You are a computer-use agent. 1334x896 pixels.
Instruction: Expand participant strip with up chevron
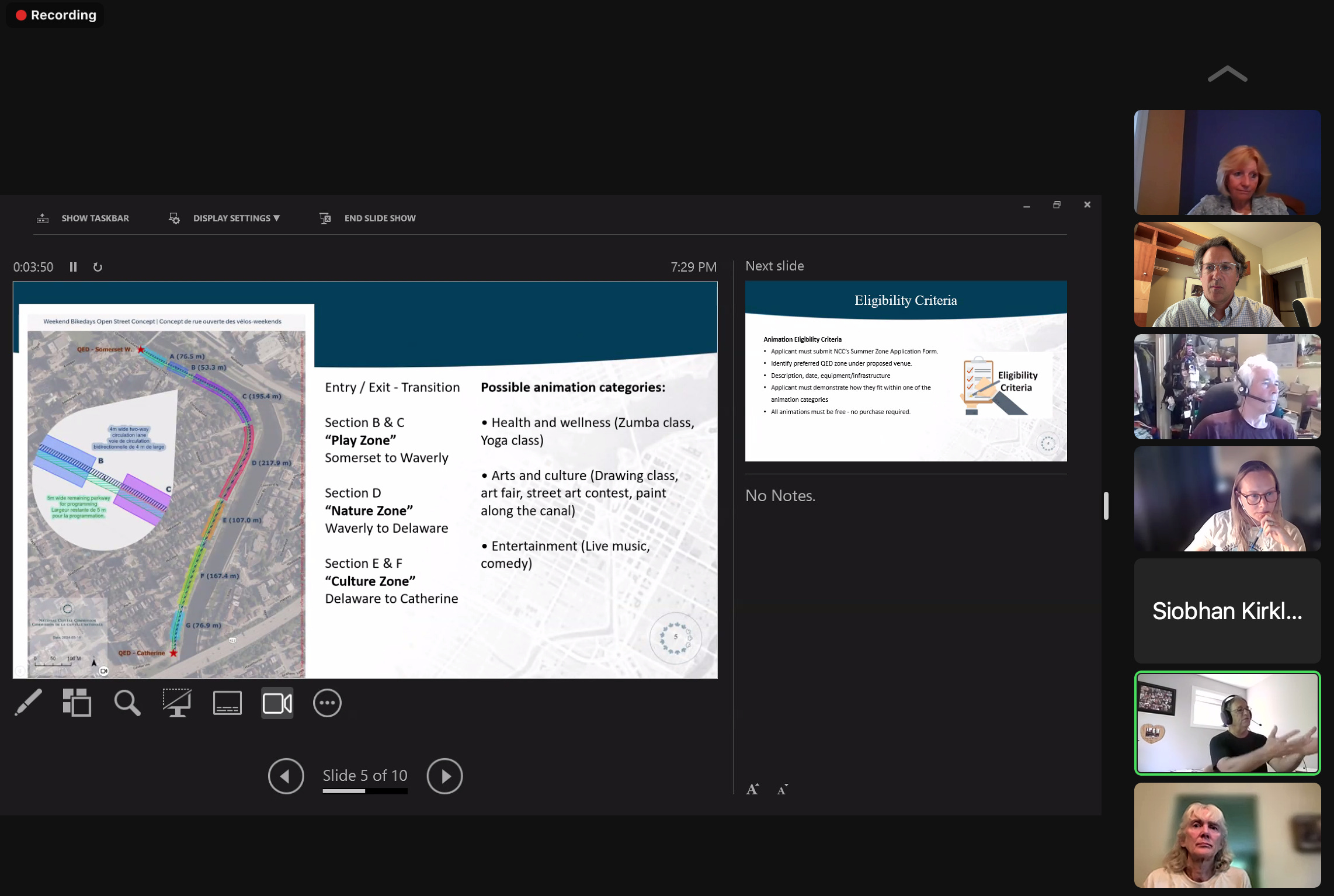1227,74
